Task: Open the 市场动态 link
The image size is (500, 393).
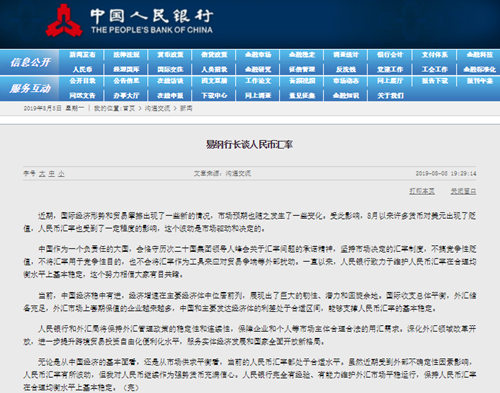Action: [x=346, y=81]
